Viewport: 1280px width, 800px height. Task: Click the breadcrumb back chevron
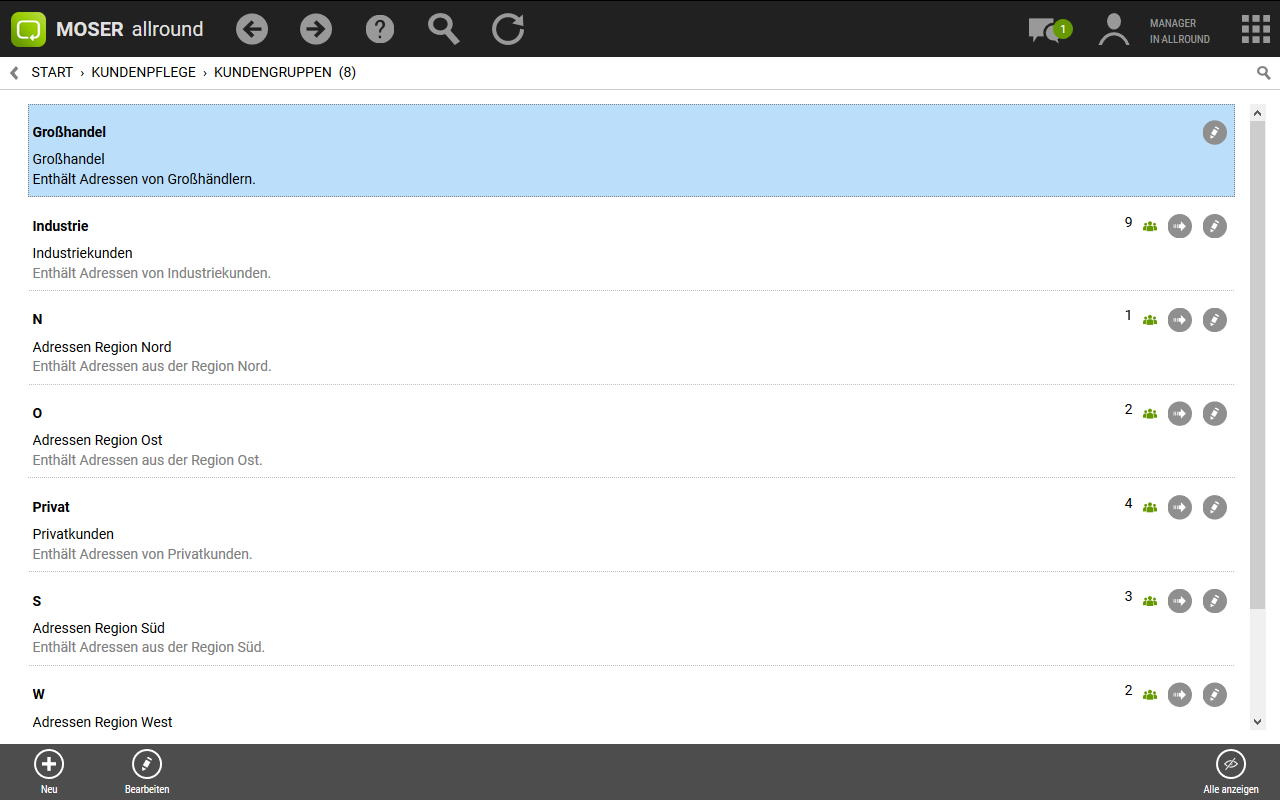(x=14, y=73)
